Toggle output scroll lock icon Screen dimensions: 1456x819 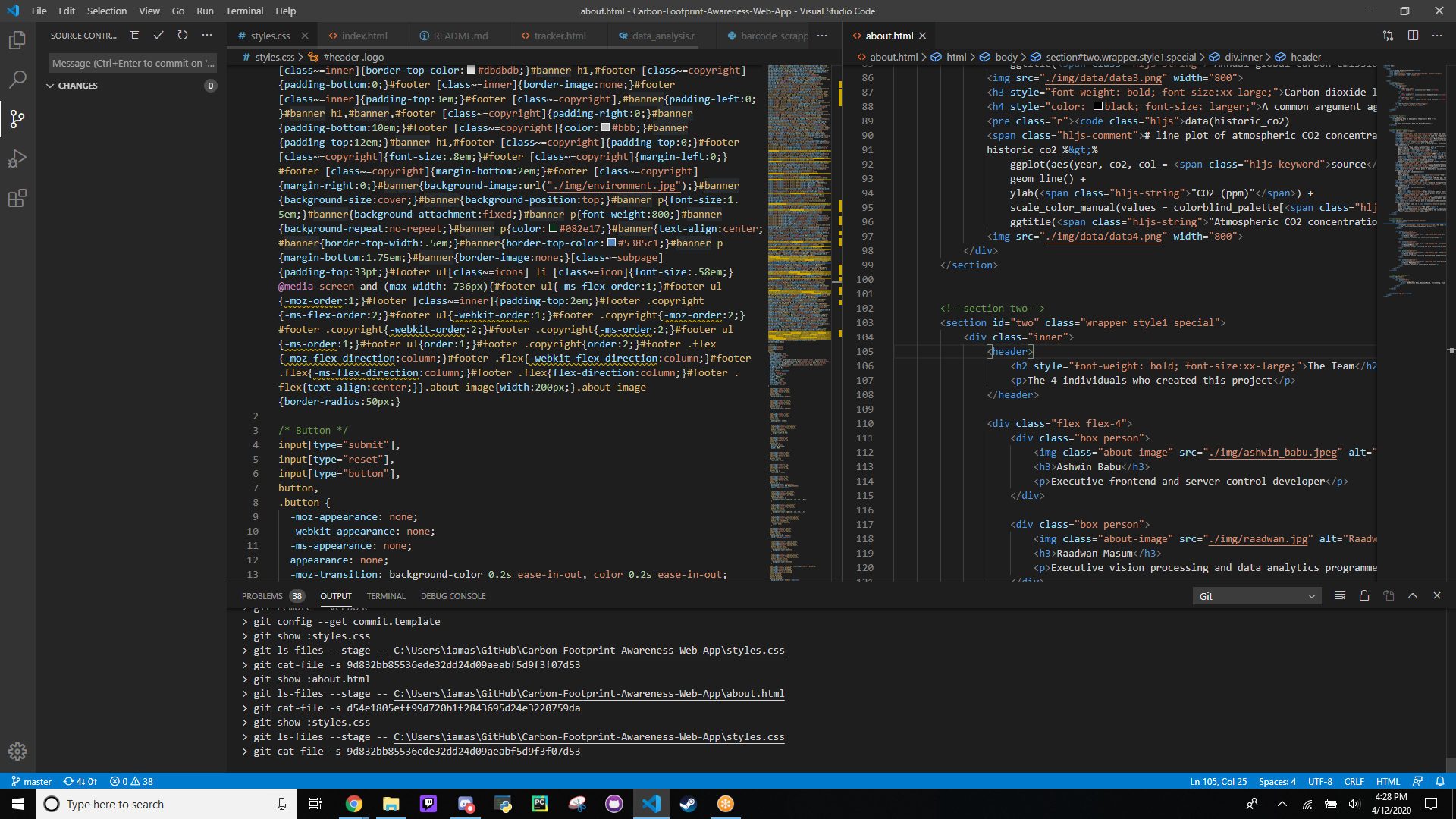point(1364,596)
